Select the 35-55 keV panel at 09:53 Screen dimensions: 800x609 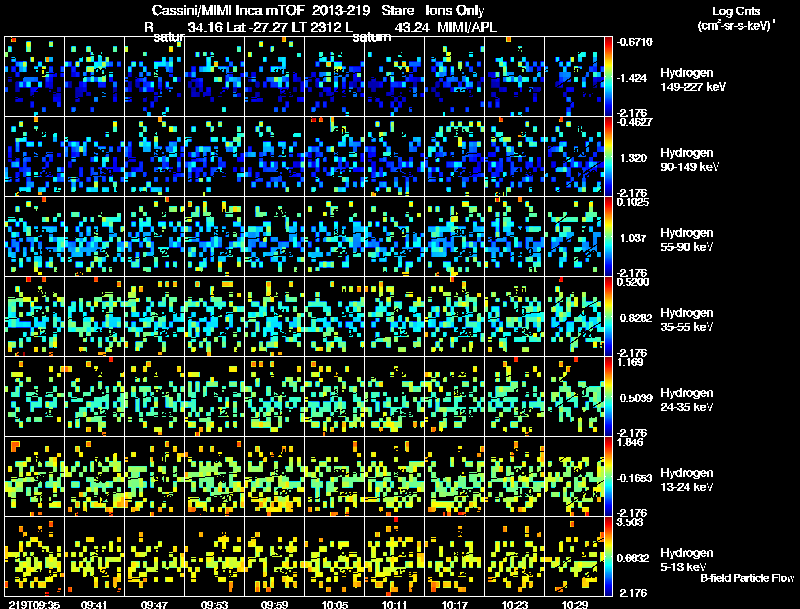(214, 317)
